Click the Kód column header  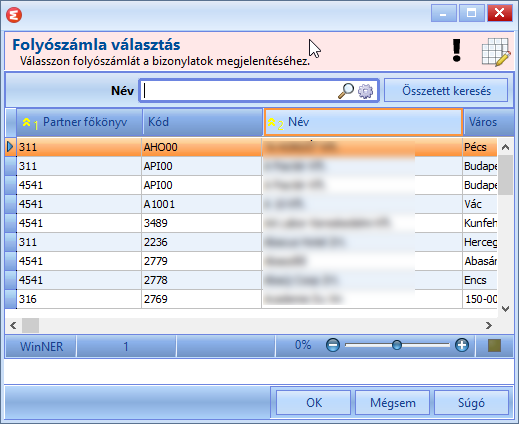pos(203,122)
